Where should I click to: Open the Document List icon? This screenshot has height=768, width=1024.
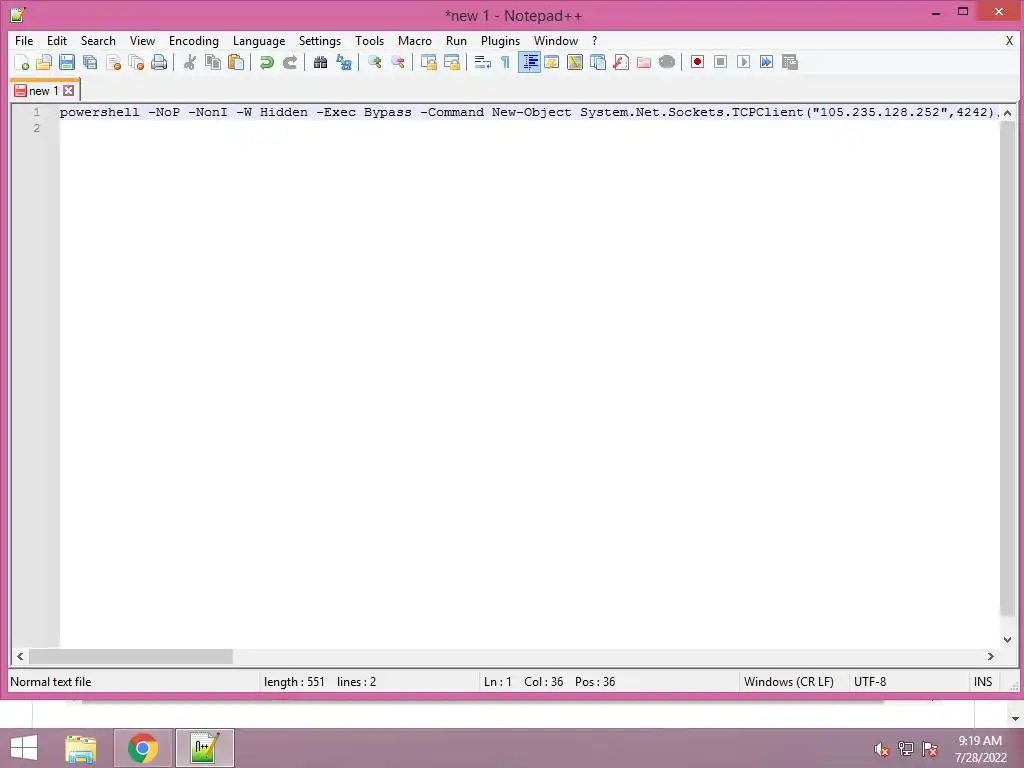point(598,62)
